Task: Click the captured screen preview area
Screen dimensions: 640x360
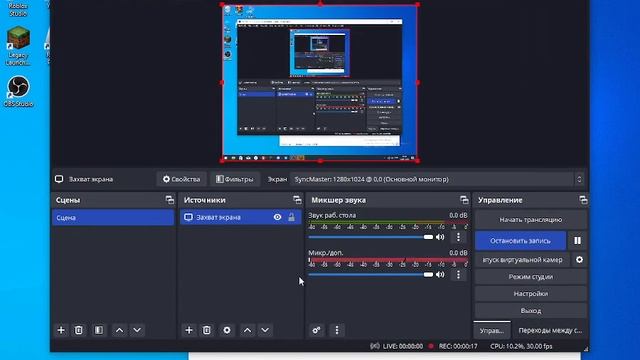Action: (x=320, y=82)
